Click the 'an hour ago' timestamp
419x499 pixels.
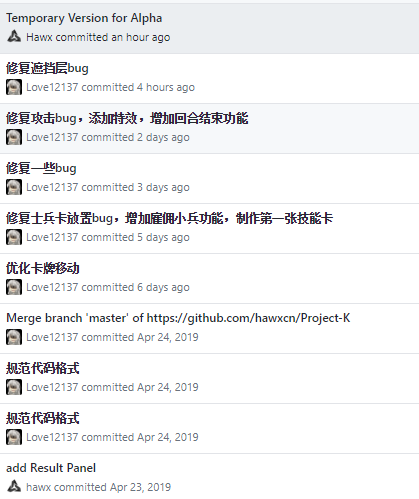(141, 37)
